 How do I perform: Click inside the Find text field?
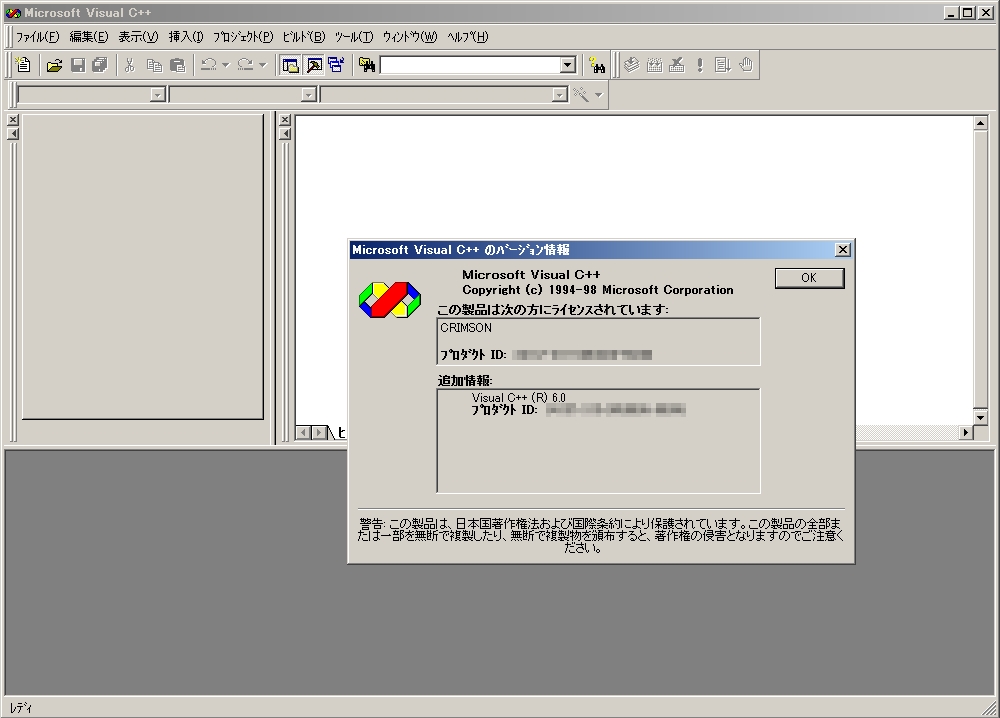470,65
